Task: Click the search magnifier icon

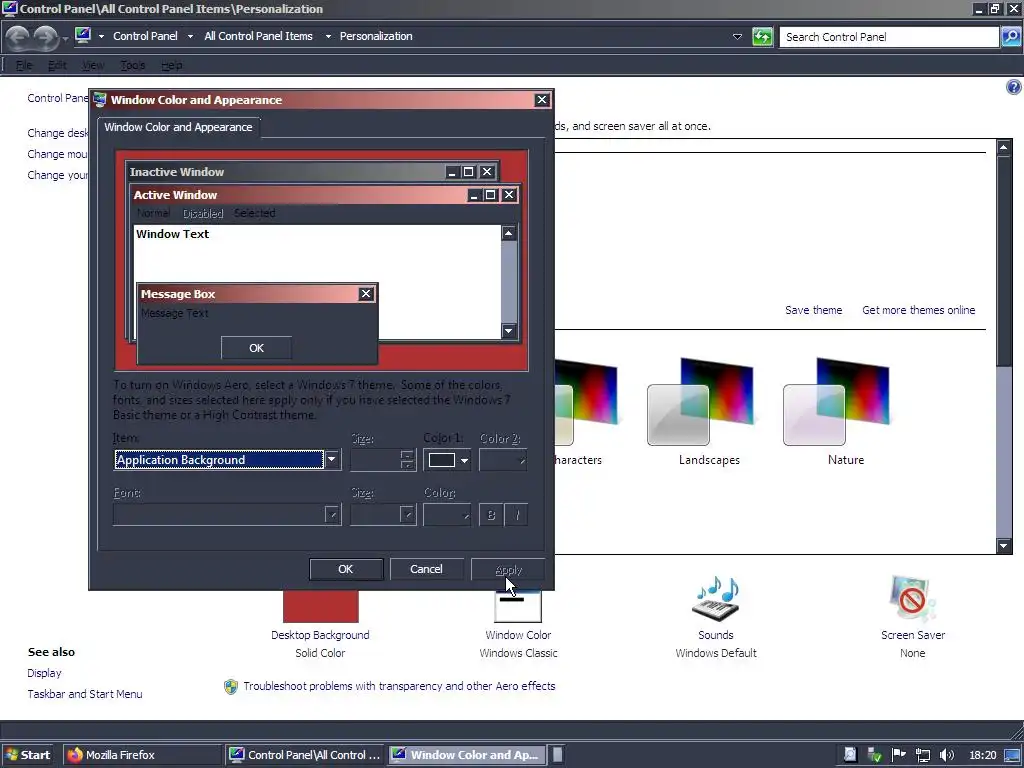Action: 1011,37
